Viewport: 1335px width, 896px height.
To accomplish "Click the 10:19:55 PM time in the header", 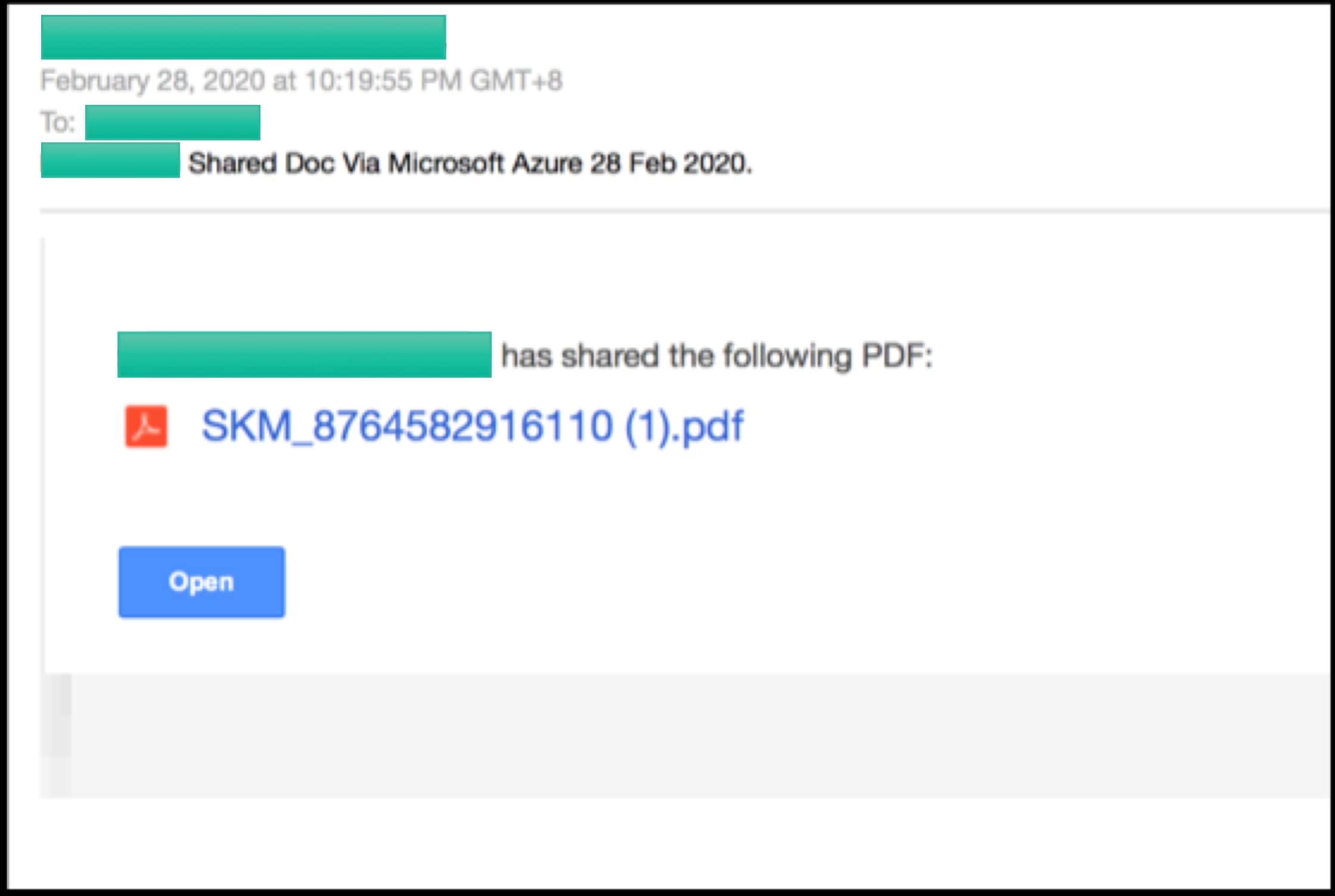I will (383, 81).
